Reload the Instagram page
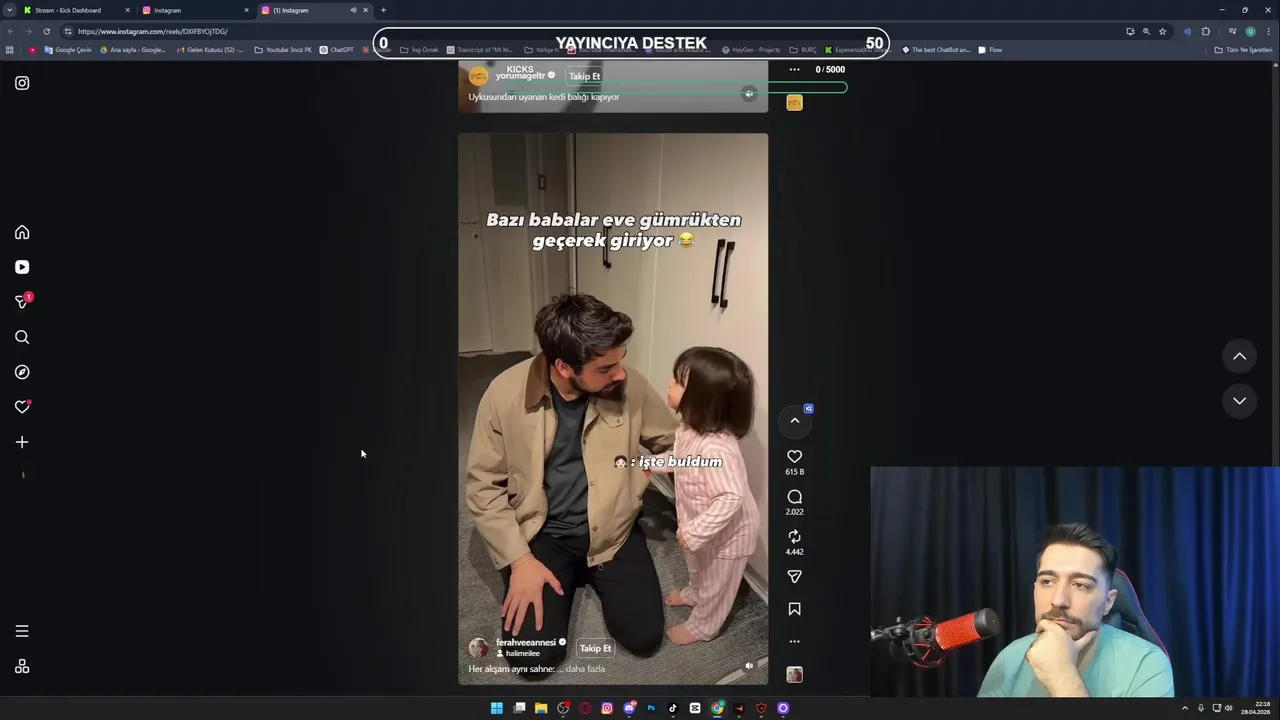This screenshot has width=1280, height=720. pyautogui.click(x=46, y=31)
